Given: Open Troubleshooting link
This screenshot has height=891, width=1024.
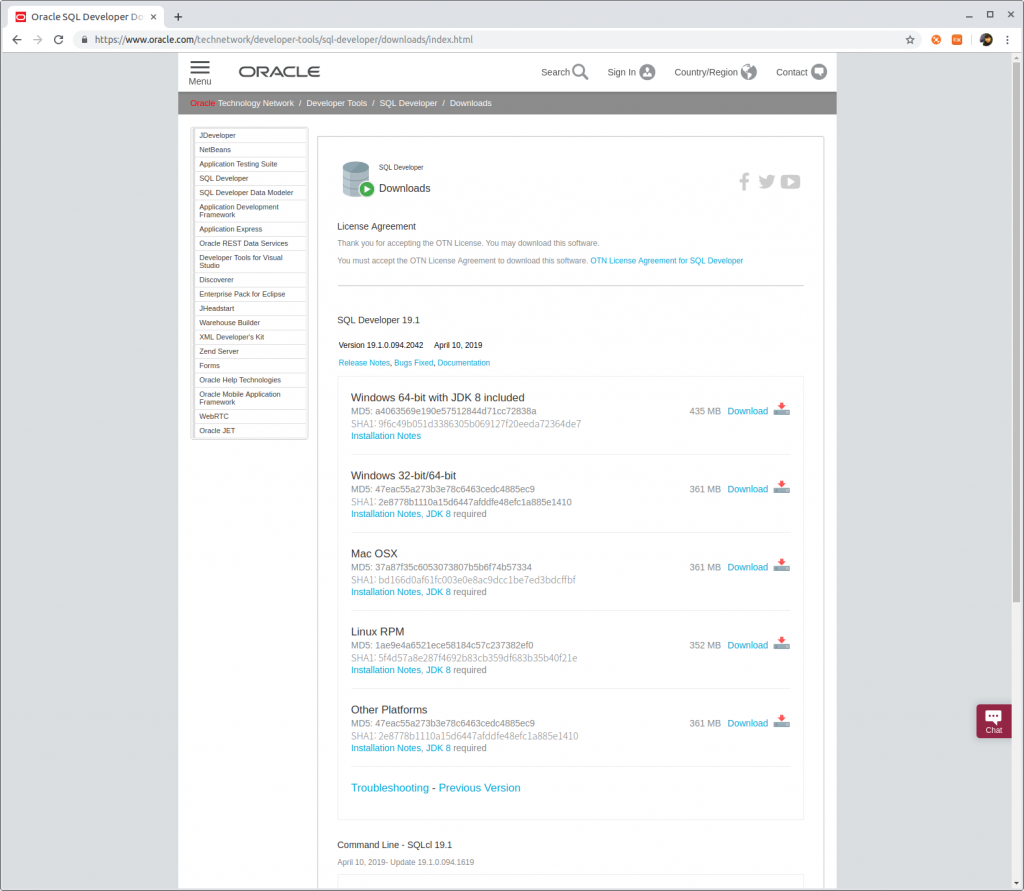Looking at the screenshot, I should [390, 788].
